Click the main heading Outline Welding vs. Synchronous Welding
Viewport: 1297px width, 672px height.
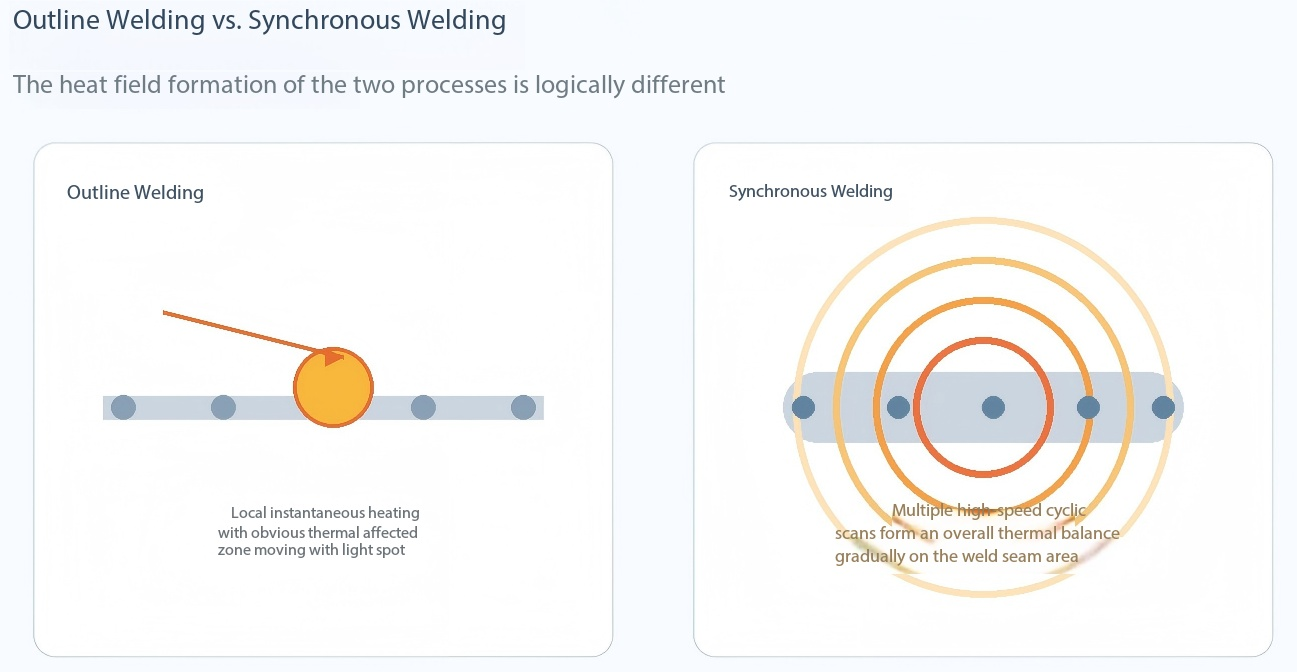[x=259, y=20]
